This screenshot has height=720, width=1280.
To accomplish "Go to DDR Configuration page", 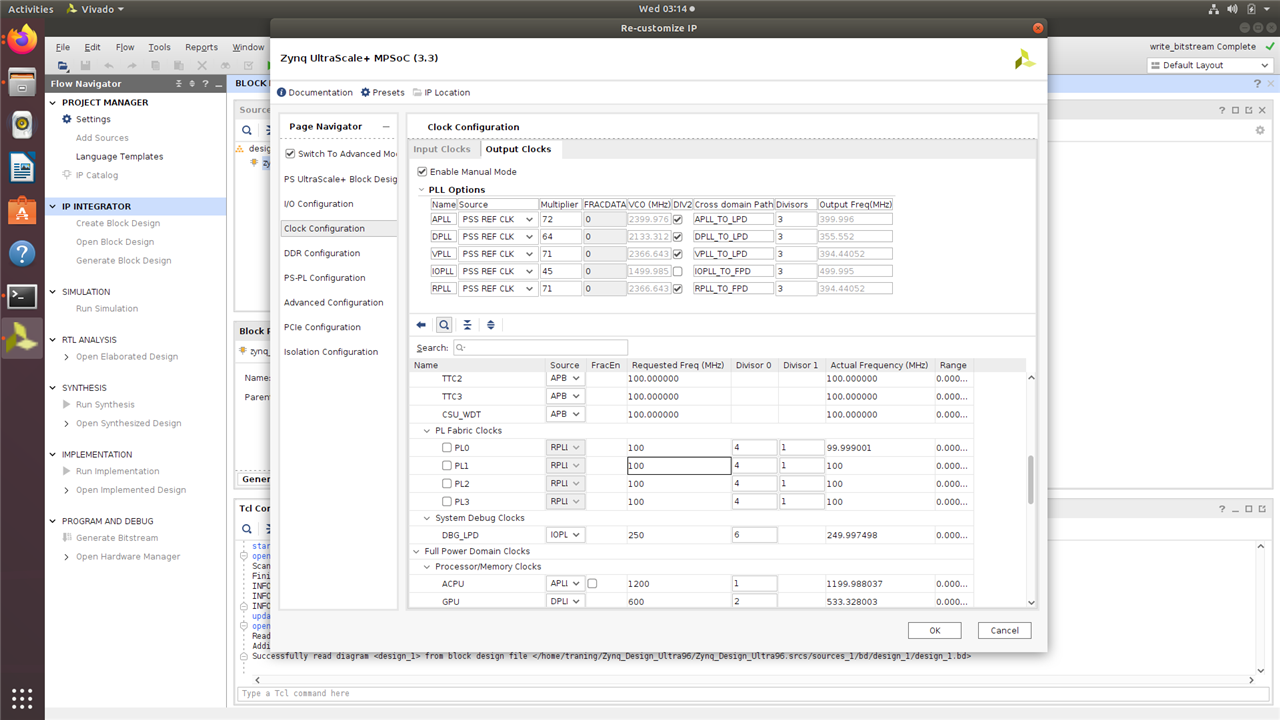I will point(322,253).
